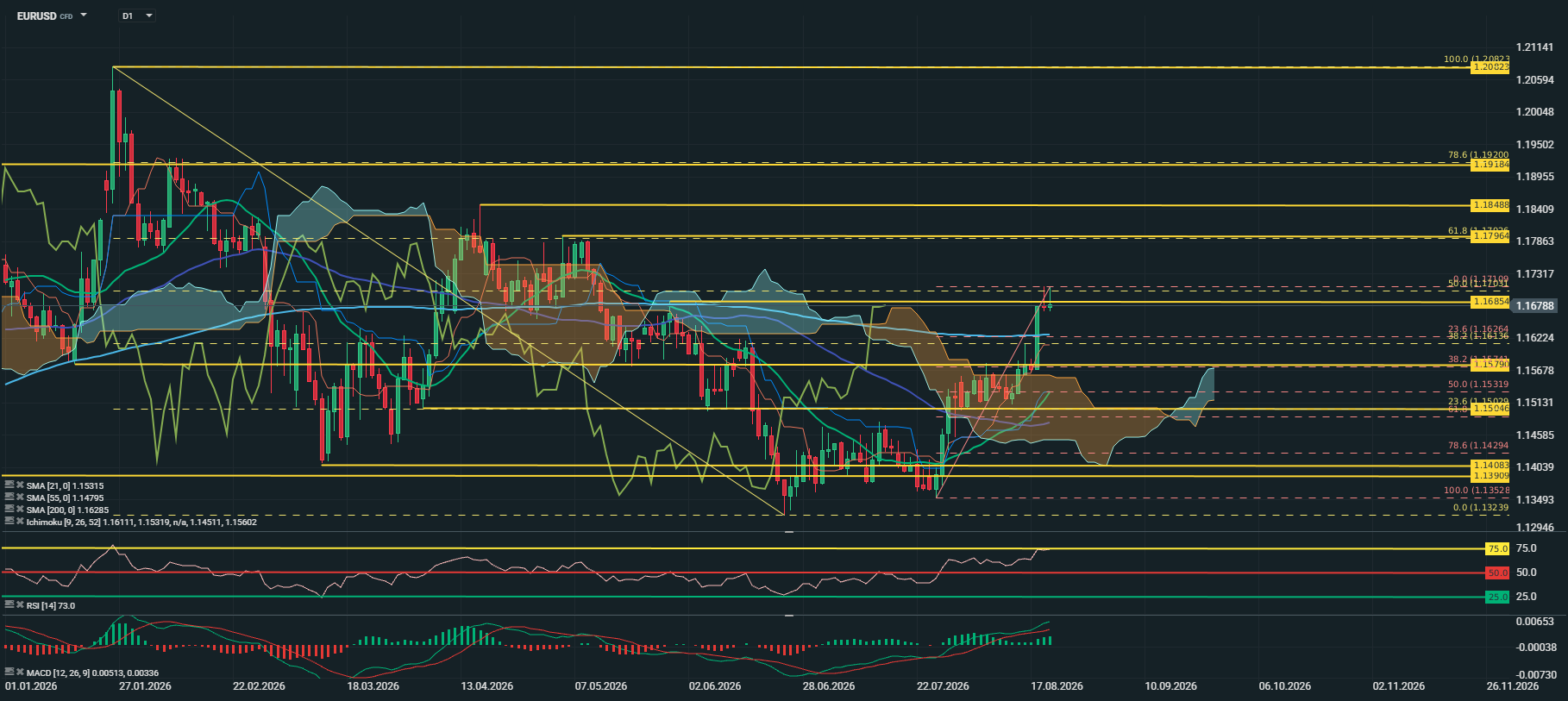The image size is (1568, 701).
Task: Open the EURUSD symbol dropdown arrow
Action: [x=84, y=16]
